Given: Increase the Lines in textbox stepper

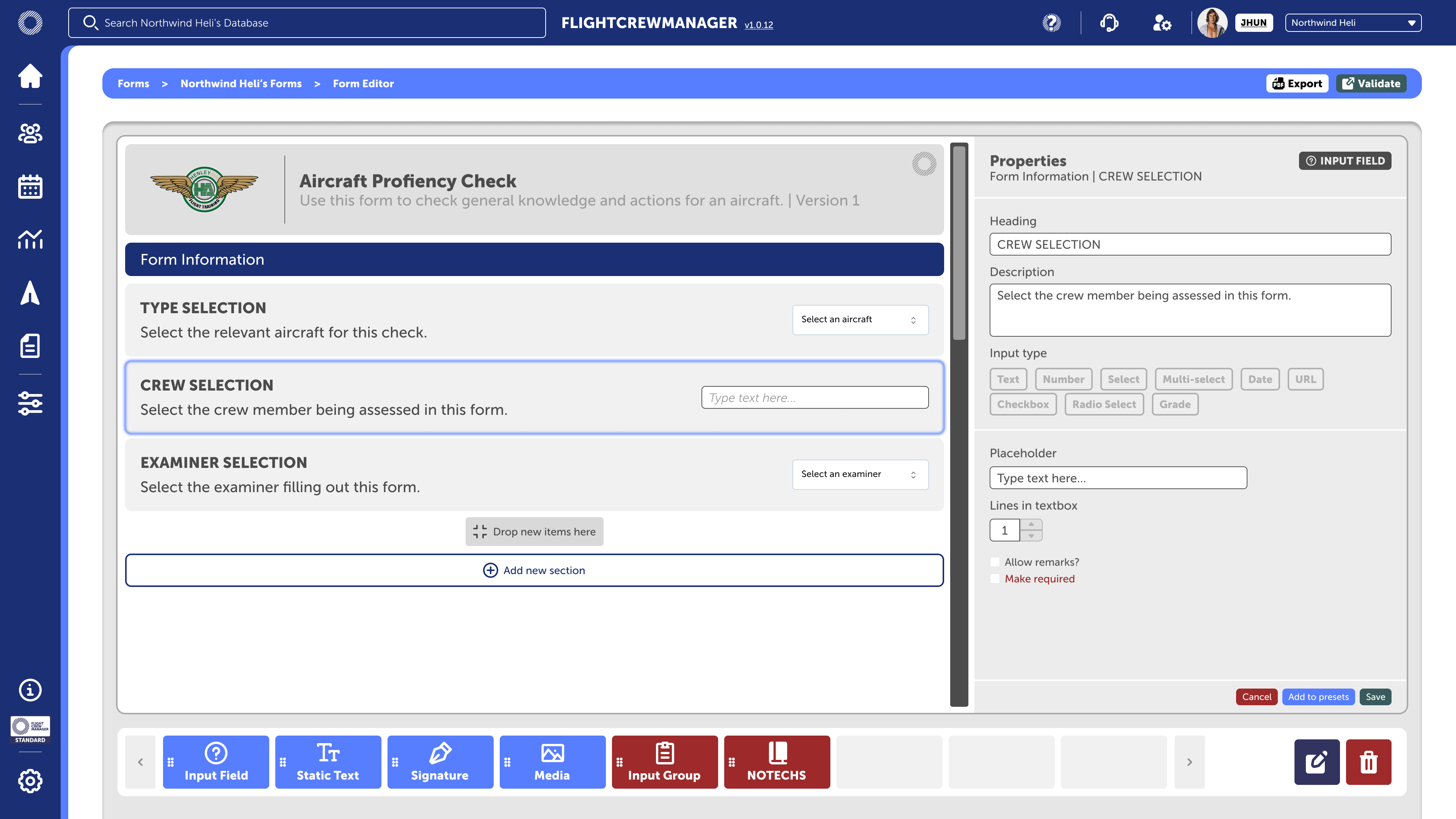Looking at the screenshot, I should 1031,524.
